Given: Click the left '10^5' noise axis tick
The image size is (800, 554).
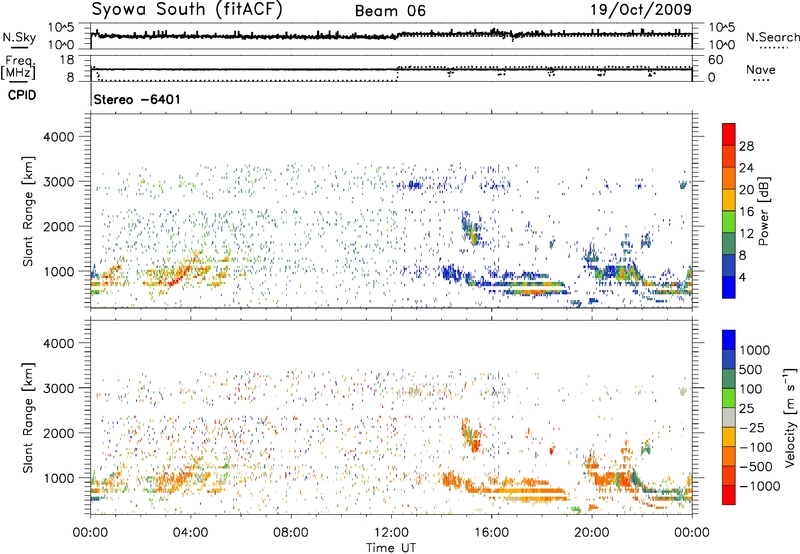Looking at the screenshot, I should [x=61, y=27].
